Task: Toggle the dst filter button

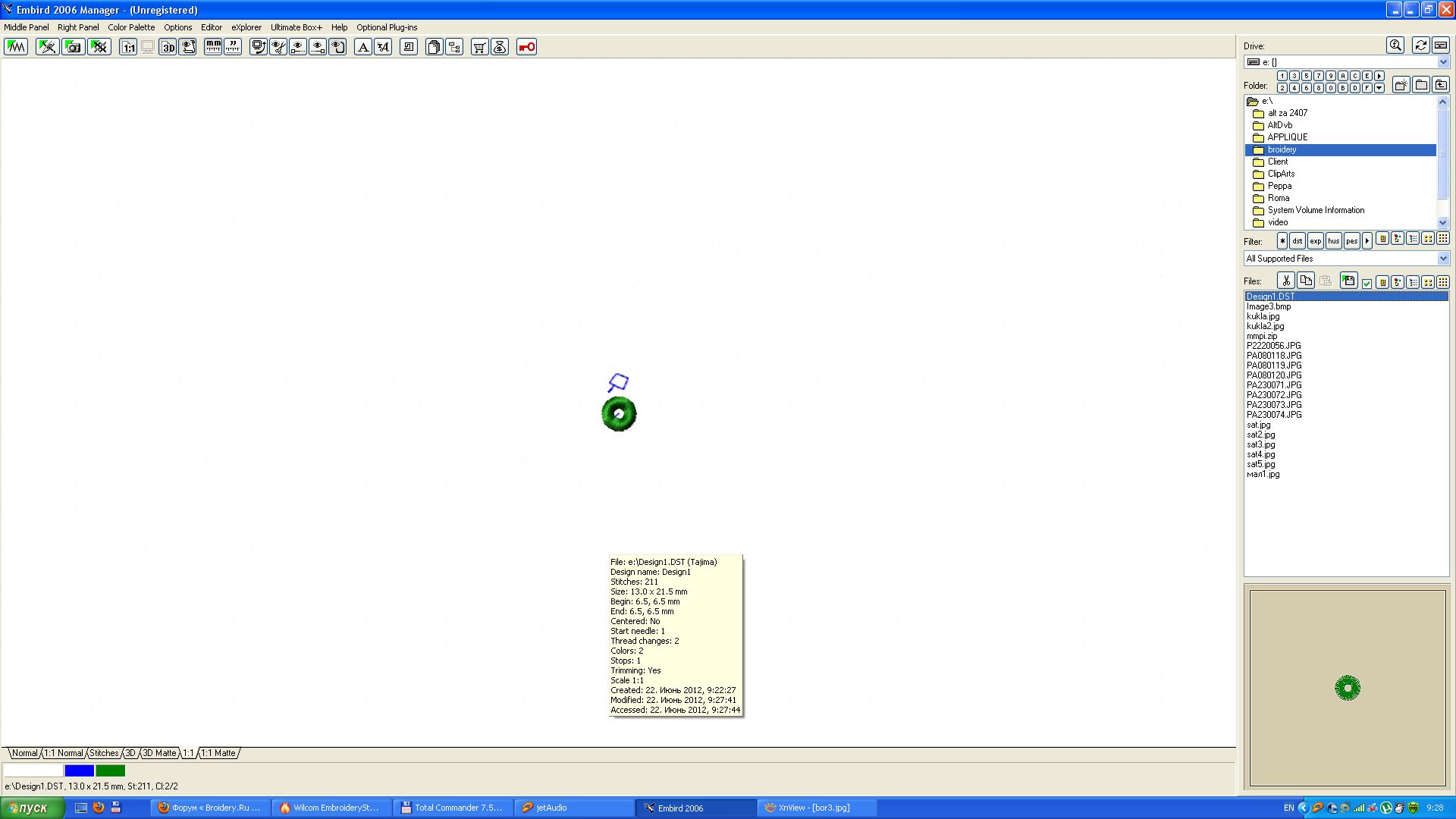Action: pyautogui.click(x=1298, y=241)
